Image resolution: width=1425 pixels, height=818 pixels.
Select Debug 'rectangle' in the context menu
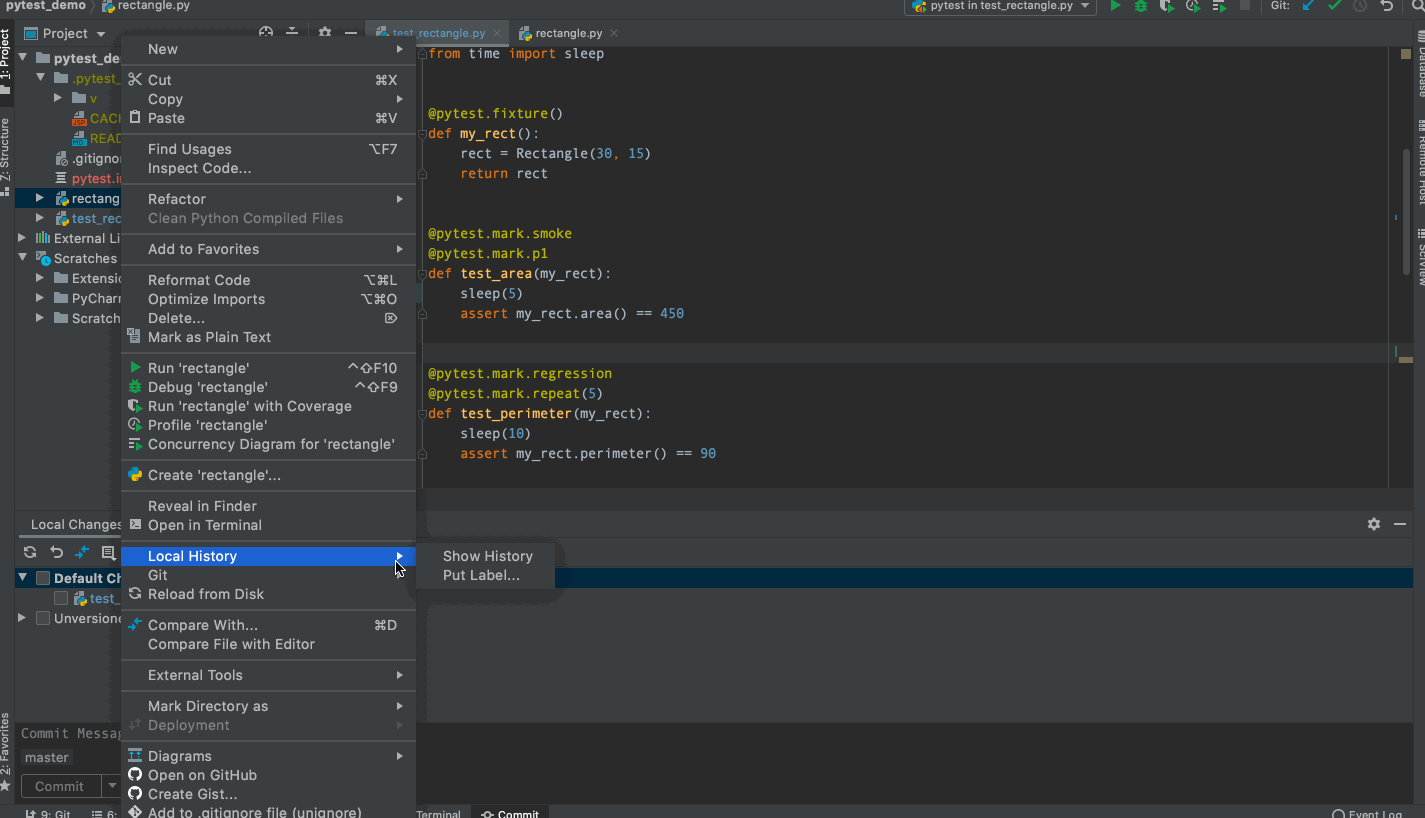tap(268, 387)
